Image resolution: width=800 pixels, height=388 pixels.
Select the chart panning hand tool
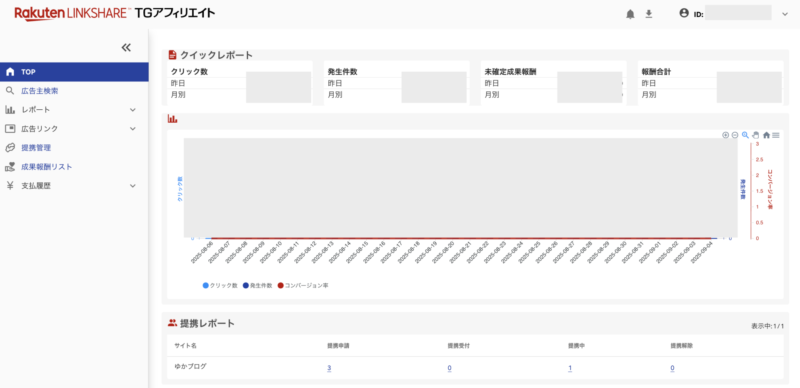[756, 135]
